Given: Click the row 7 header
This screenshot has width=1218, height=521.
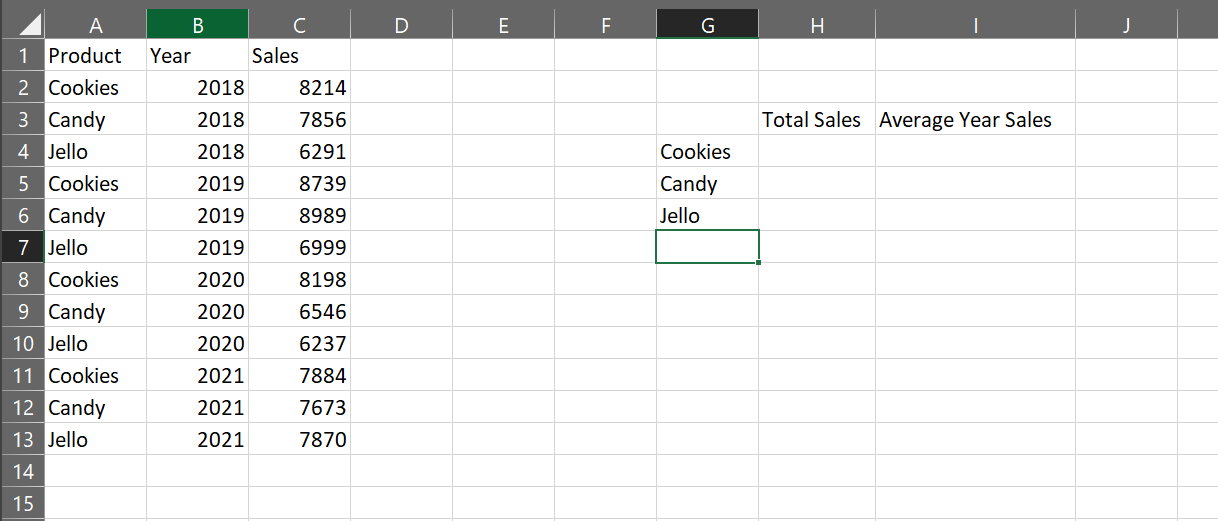Looking at the screenshot, I should pos(23,248).
